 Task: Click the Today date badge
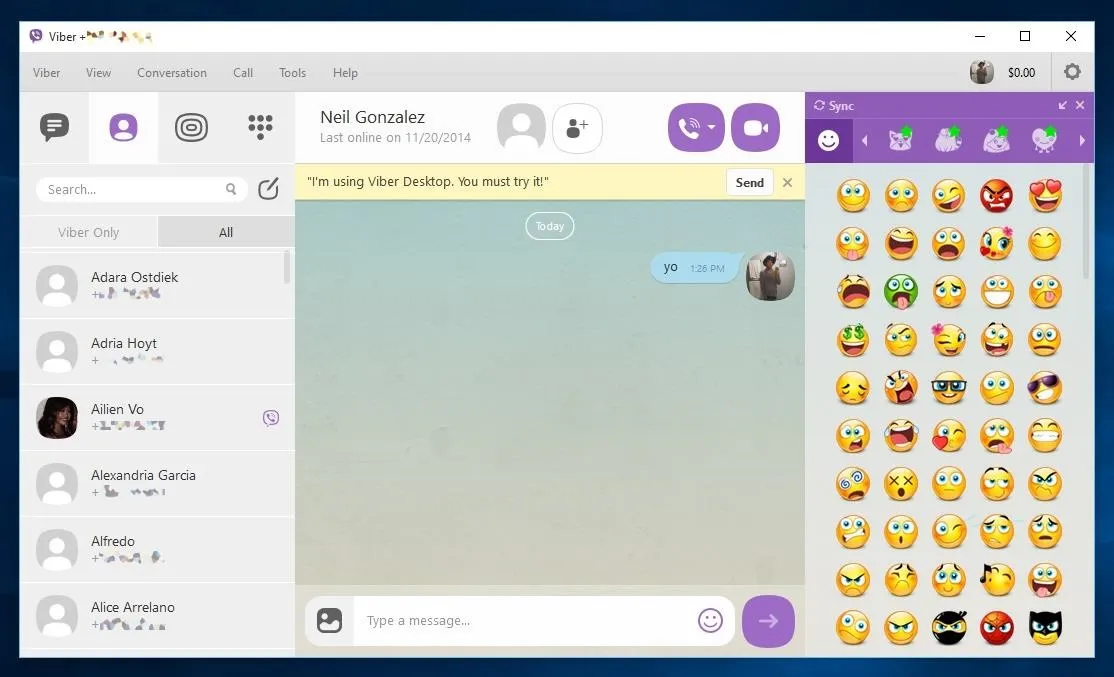(x=550, y=226)
